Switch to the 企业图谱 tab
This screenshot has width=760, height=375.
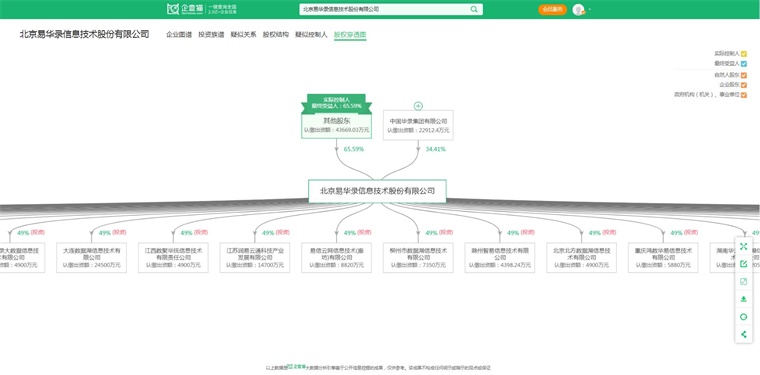[x=179, y=35]
